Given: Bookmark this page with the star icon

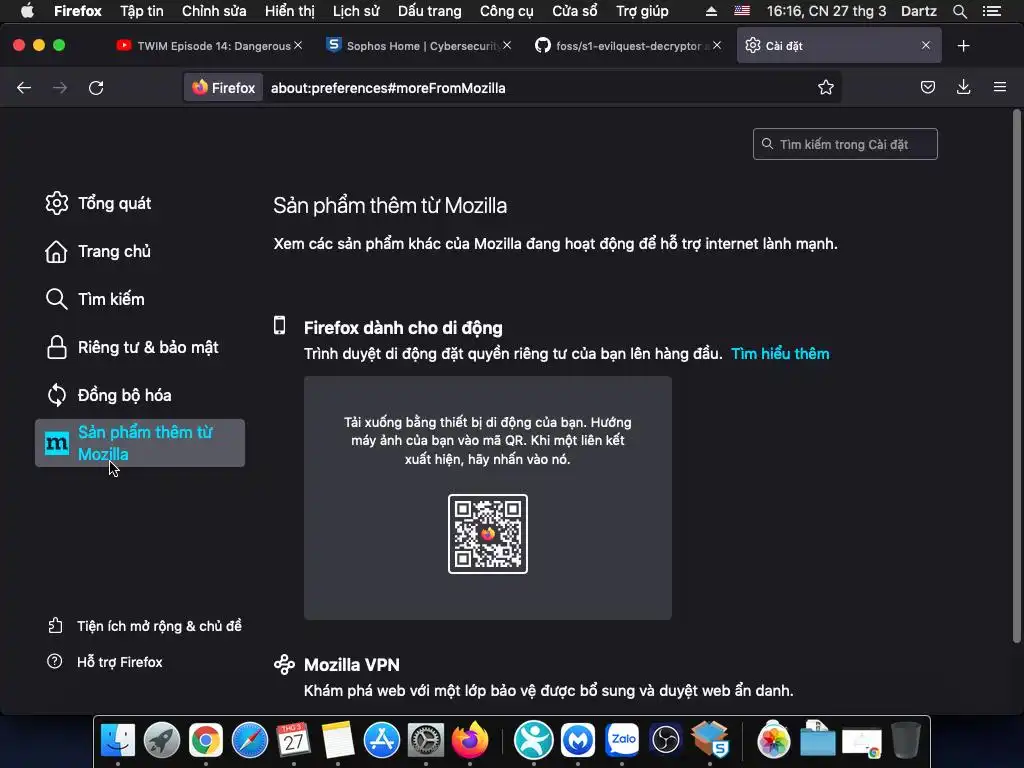Looking at the screenshot, I should tap(825, 88).
